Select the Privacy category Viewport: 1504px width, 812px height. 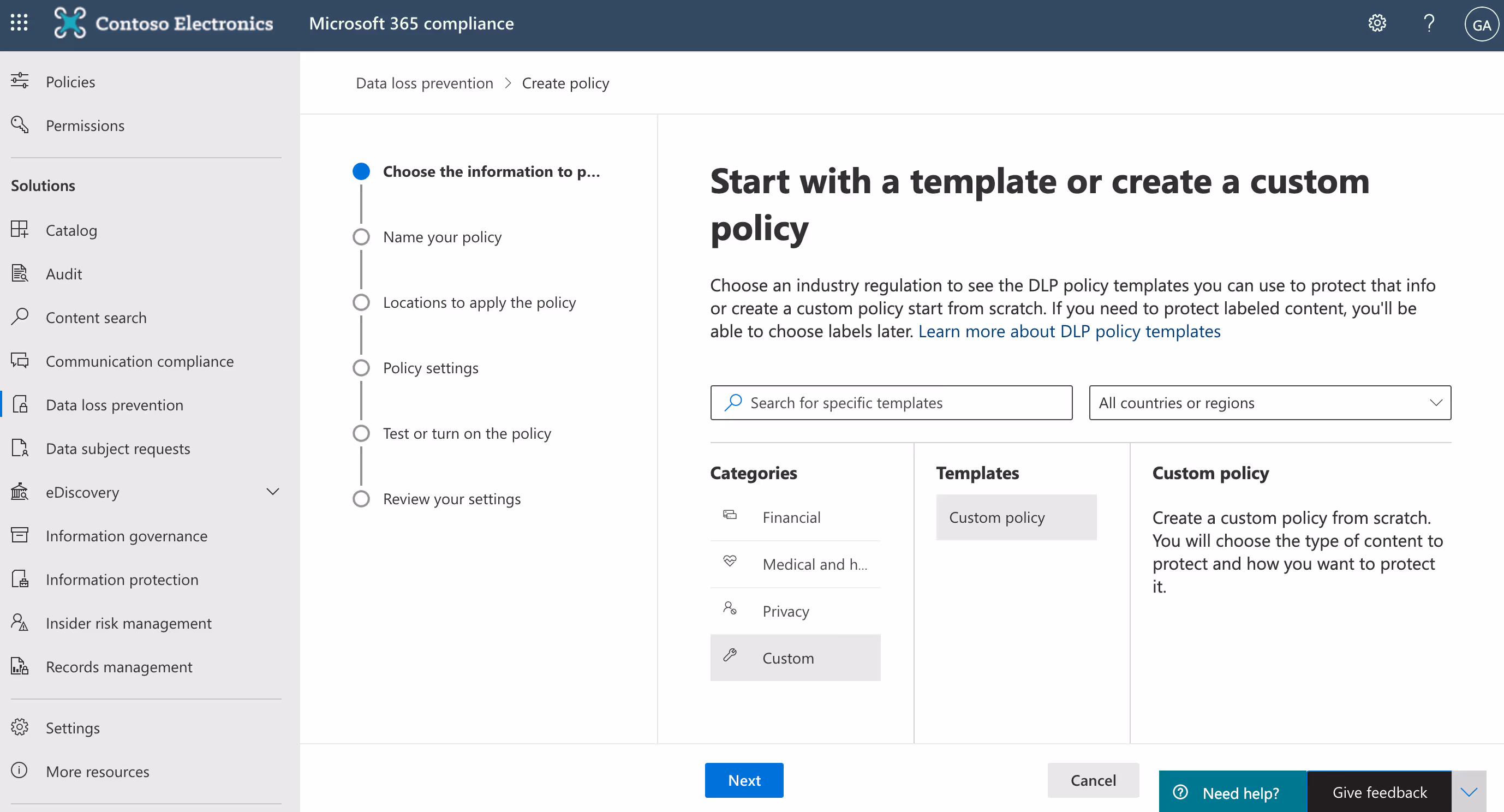coord(785,611)
